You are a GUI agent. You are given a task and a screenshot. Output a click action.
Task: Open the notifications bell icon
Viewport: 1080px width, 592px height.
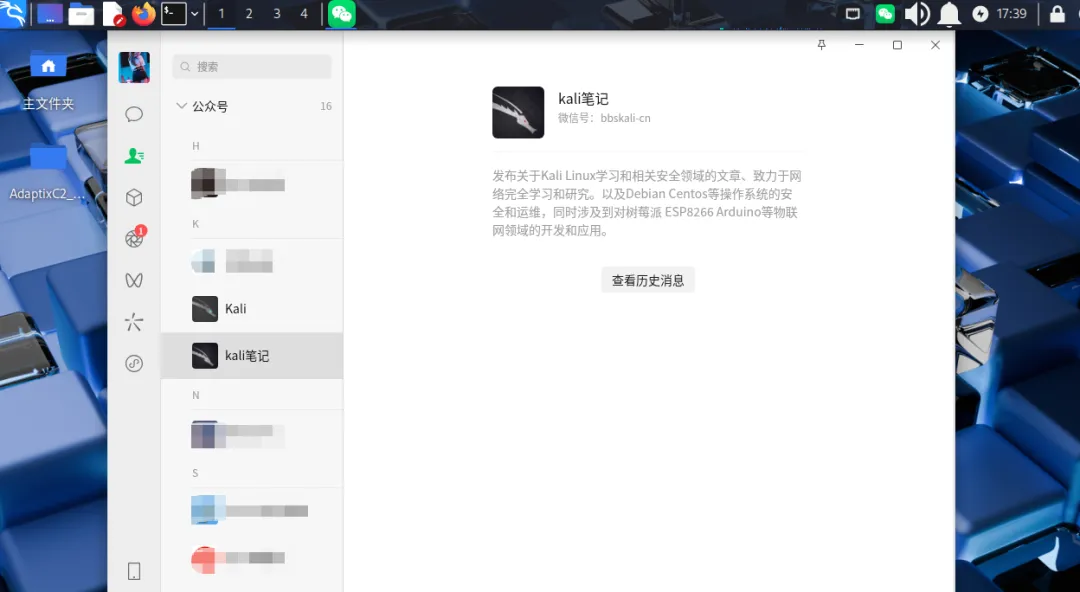pyautogui.click(x=950, y=14)
